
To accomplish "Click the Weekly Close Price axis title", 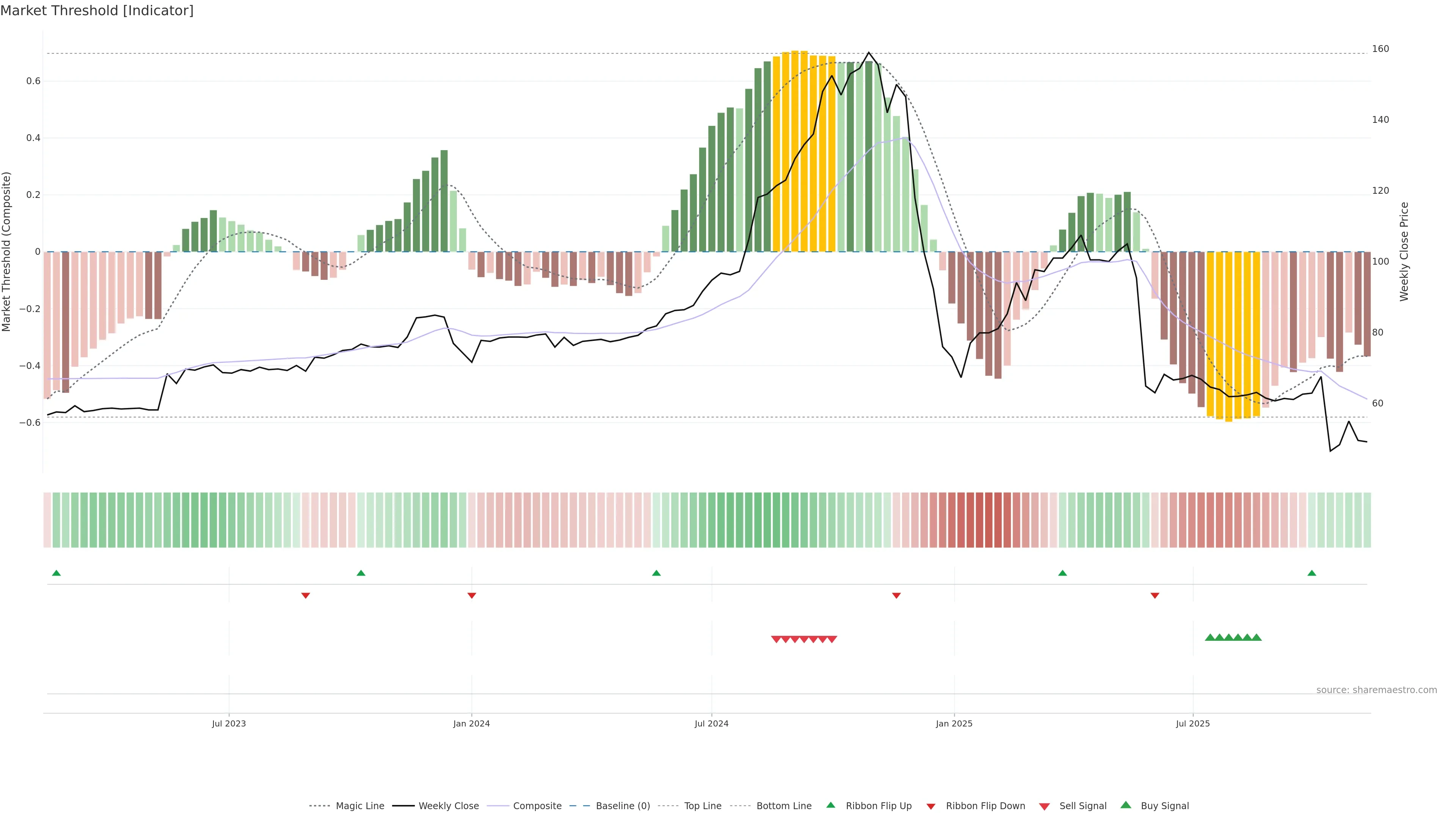I will click(1404, 251).
